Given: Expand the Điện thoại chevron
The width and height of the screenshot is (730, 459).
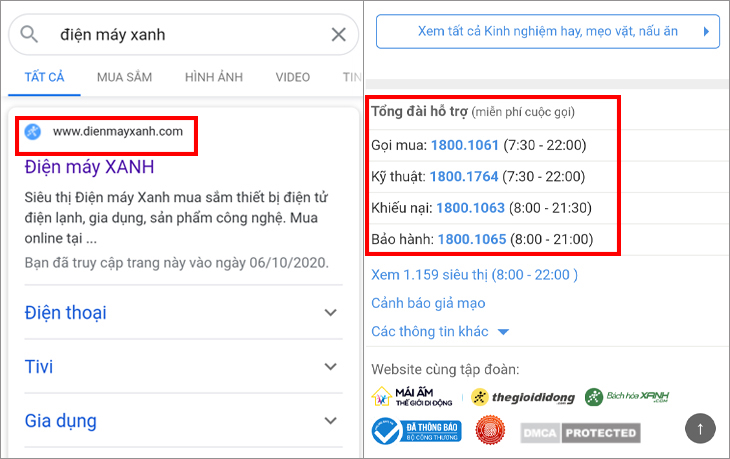Looking at the screenshot, I should 331,312.
